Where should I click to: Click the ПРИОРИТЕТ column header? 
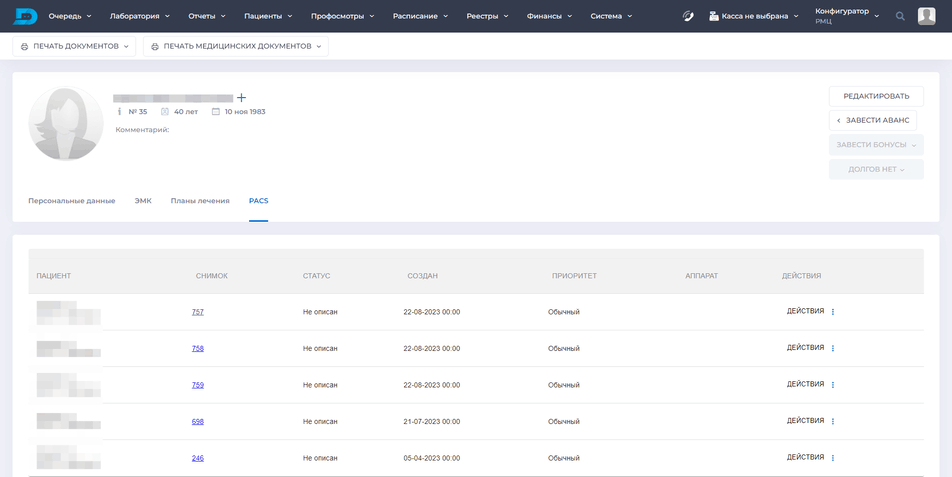click(574, 276)
